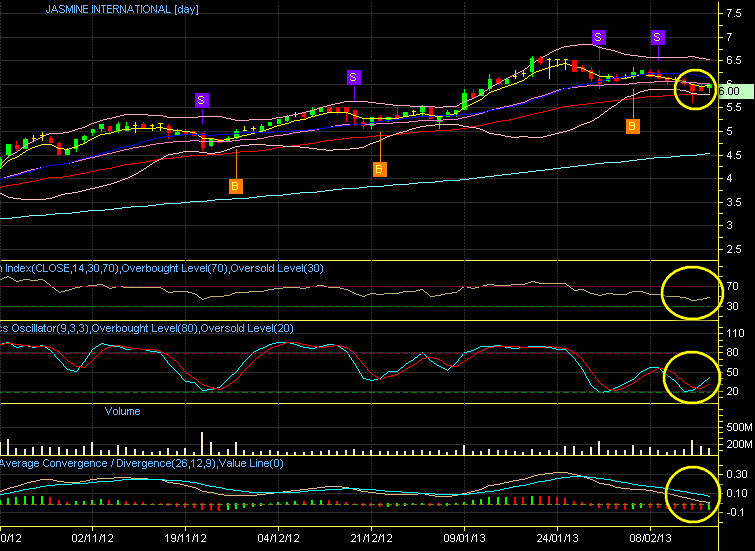The image size is (755, 551).
Task: Click the 08/02/13 date on the time axis
Action: point(651,538)
